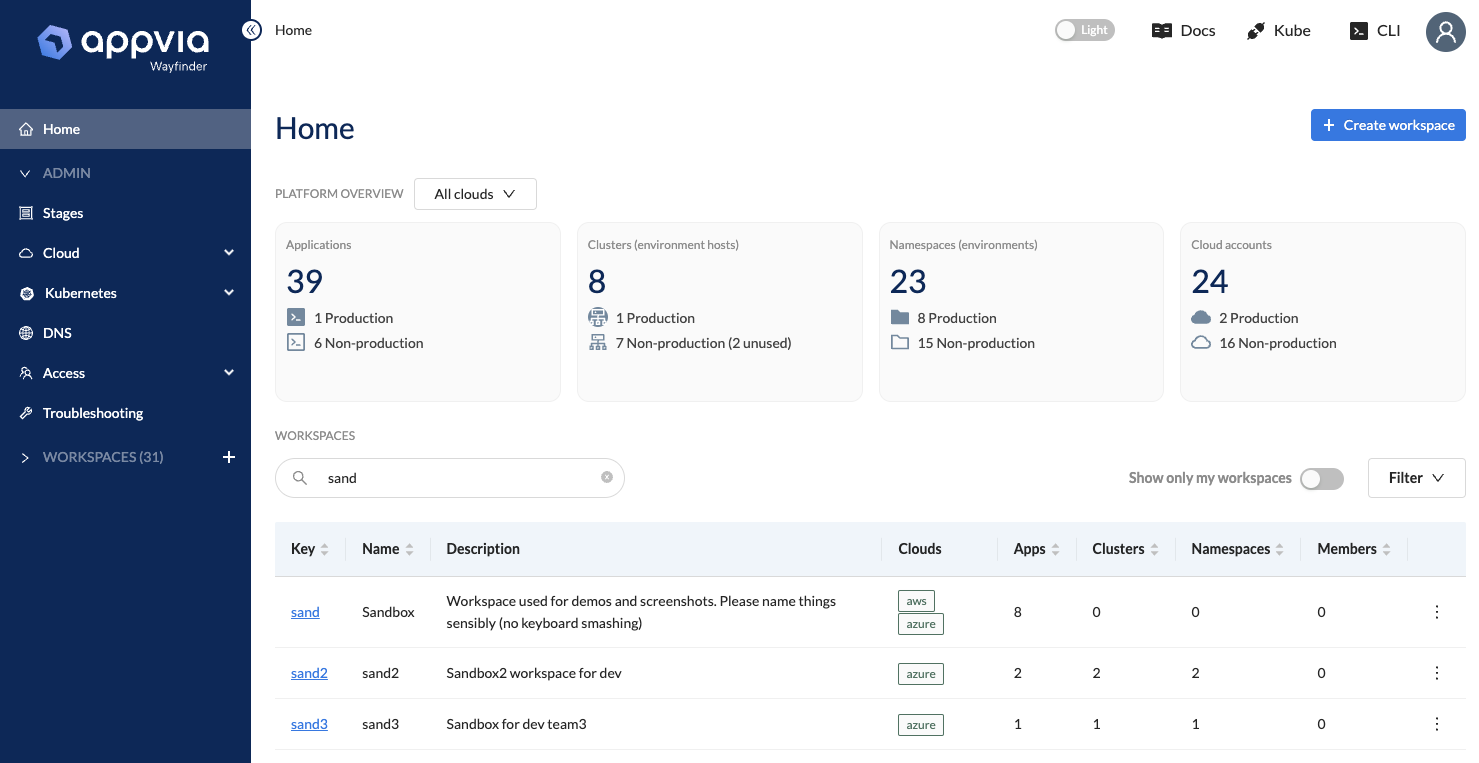Image resolution: width=1479 pixels, height=763 pixels.
Task: Expand the Cloud menu chevron
Action: 229,253
